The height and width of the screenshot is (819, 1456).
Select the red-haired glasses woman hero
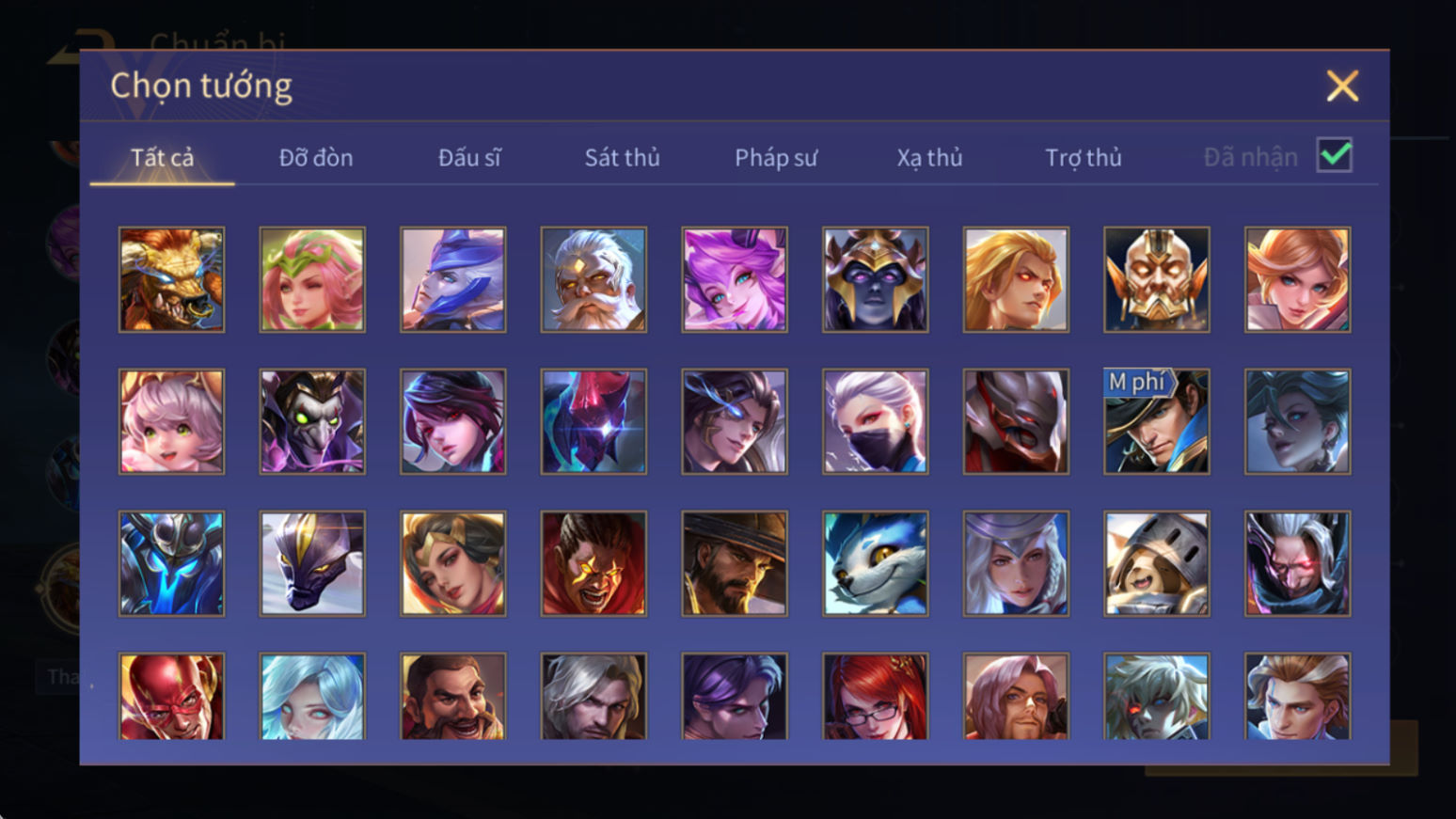tap(875, 696)
